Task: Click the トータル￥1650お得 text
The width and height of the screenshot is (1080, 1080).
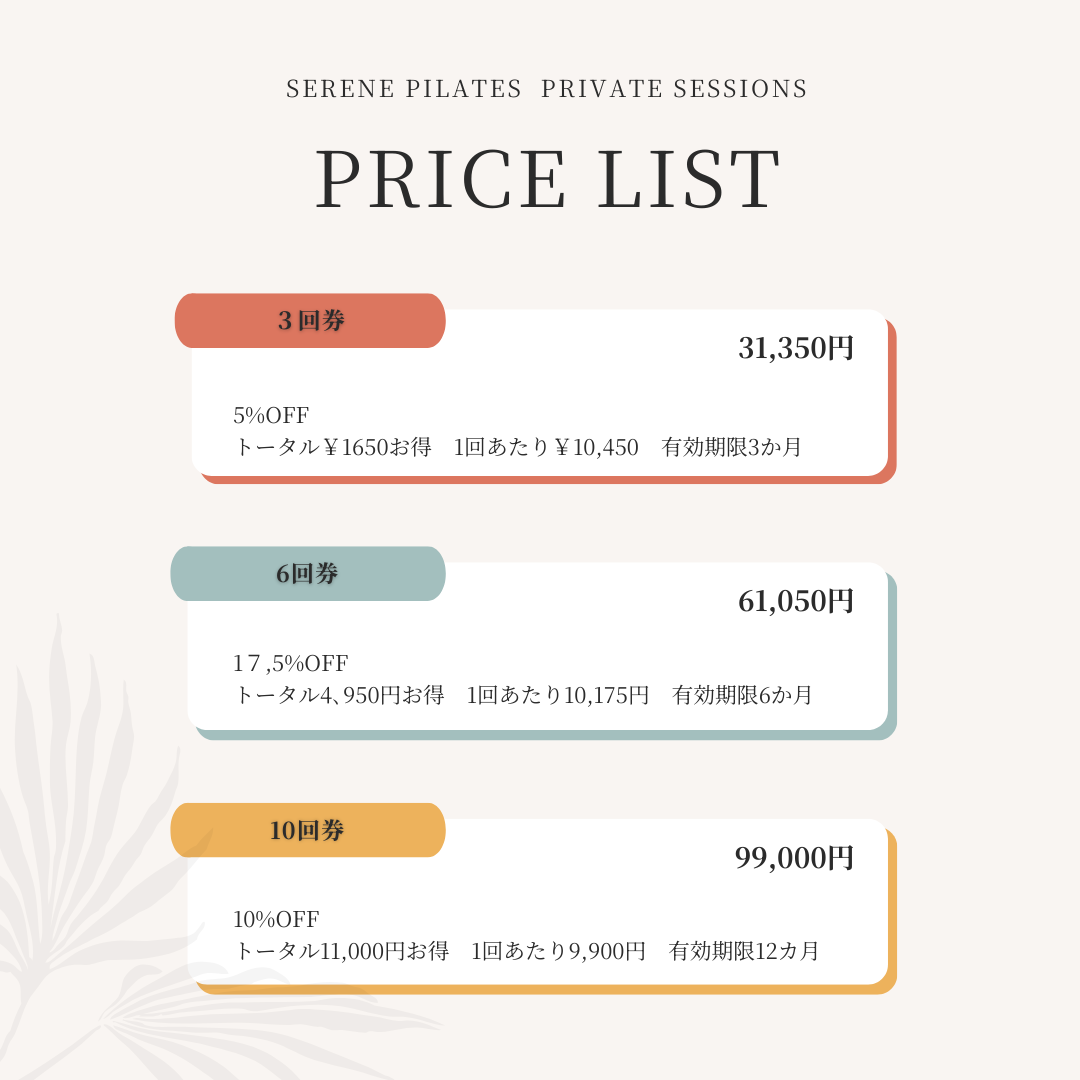Action: [x=332, y=447]
